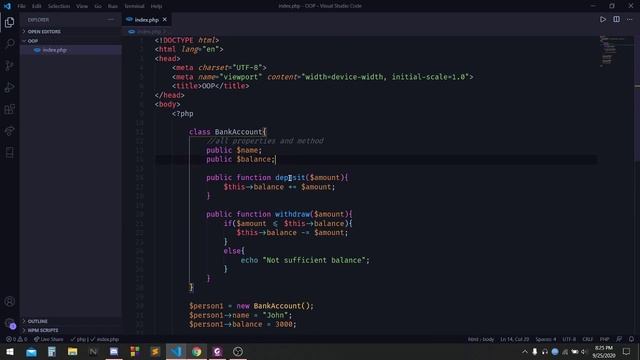Open Explorer panel more actions ellipsis

[111, 20]
